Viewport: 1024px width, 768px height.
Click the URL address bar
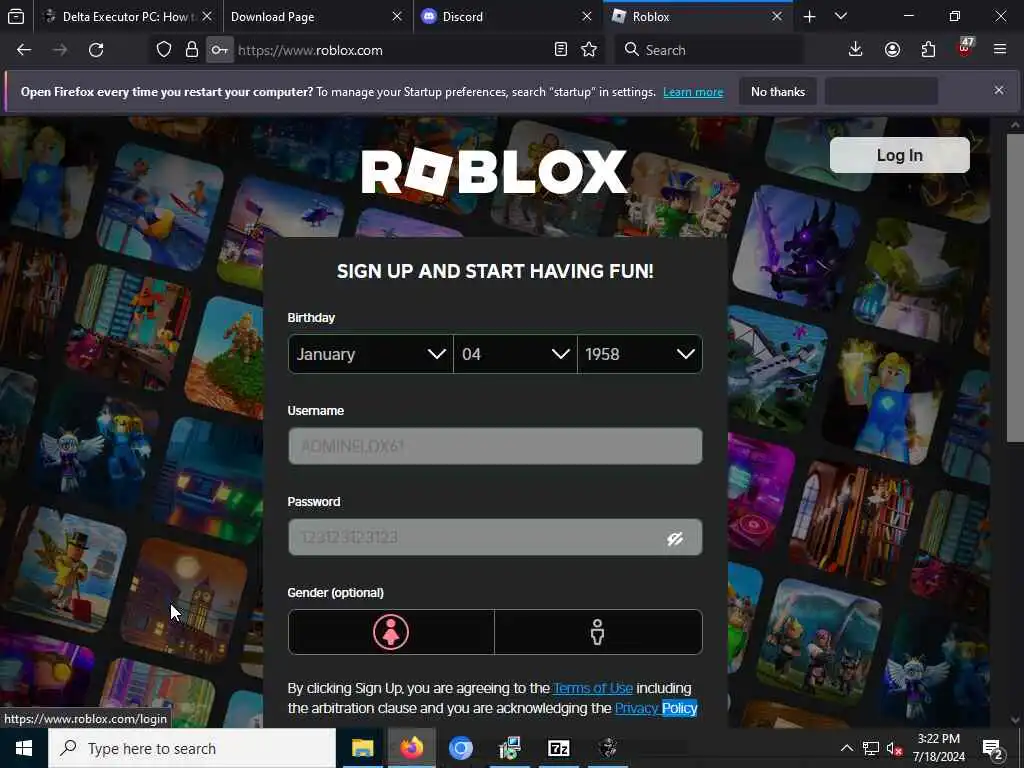click(x=392, y=50)
